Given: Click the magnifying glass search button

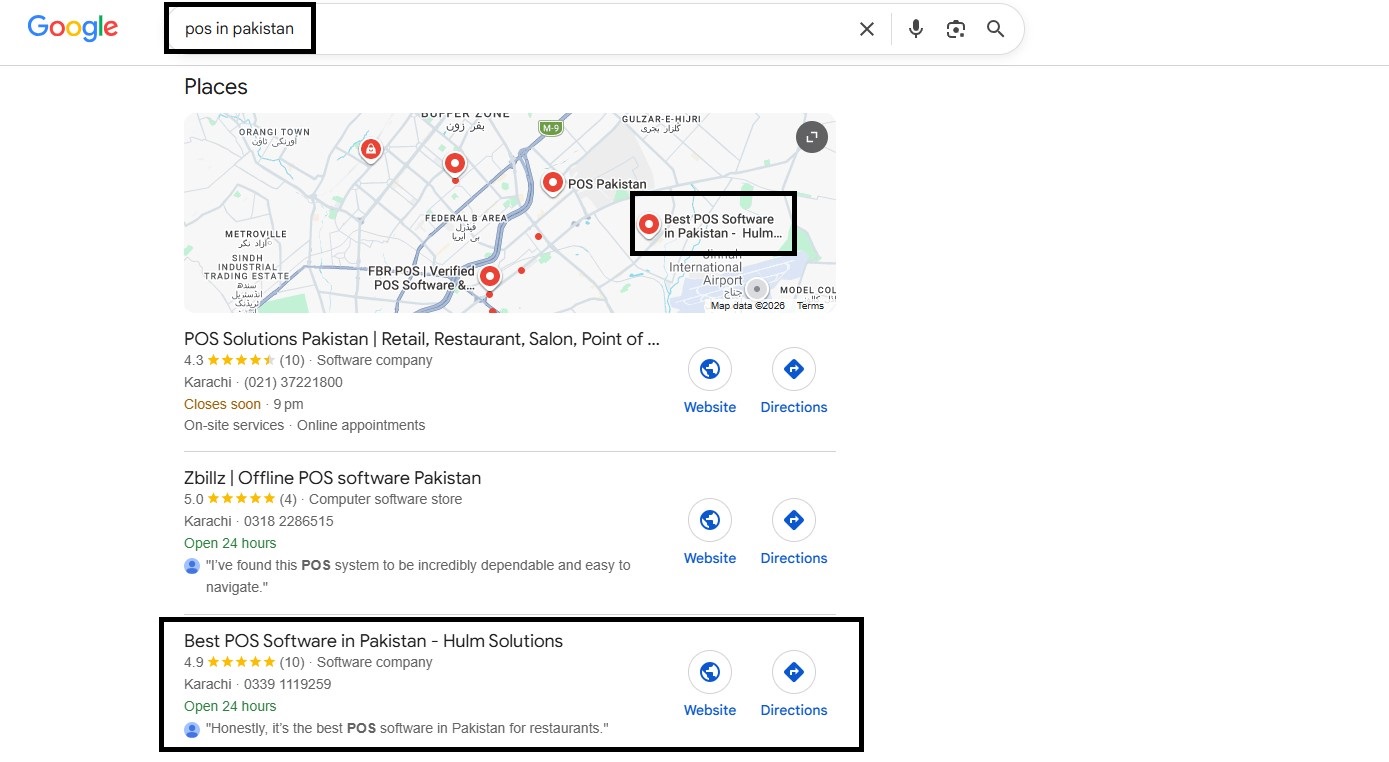Looking at the screenshot, I should [x=995, y=29].
